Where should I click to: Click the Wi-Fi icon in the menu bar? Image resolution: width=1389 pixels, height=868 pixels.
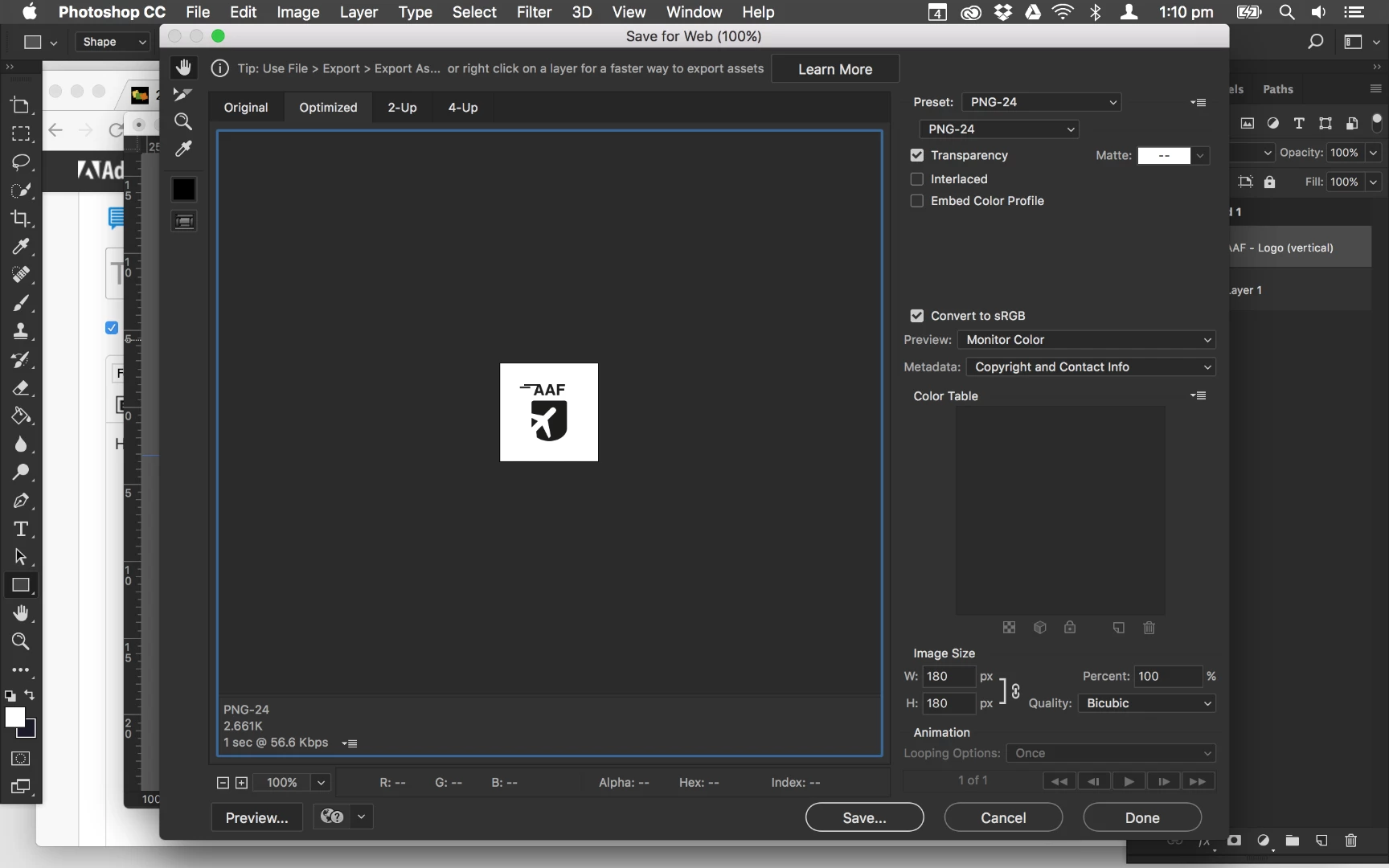click(x=1063, y=12)
